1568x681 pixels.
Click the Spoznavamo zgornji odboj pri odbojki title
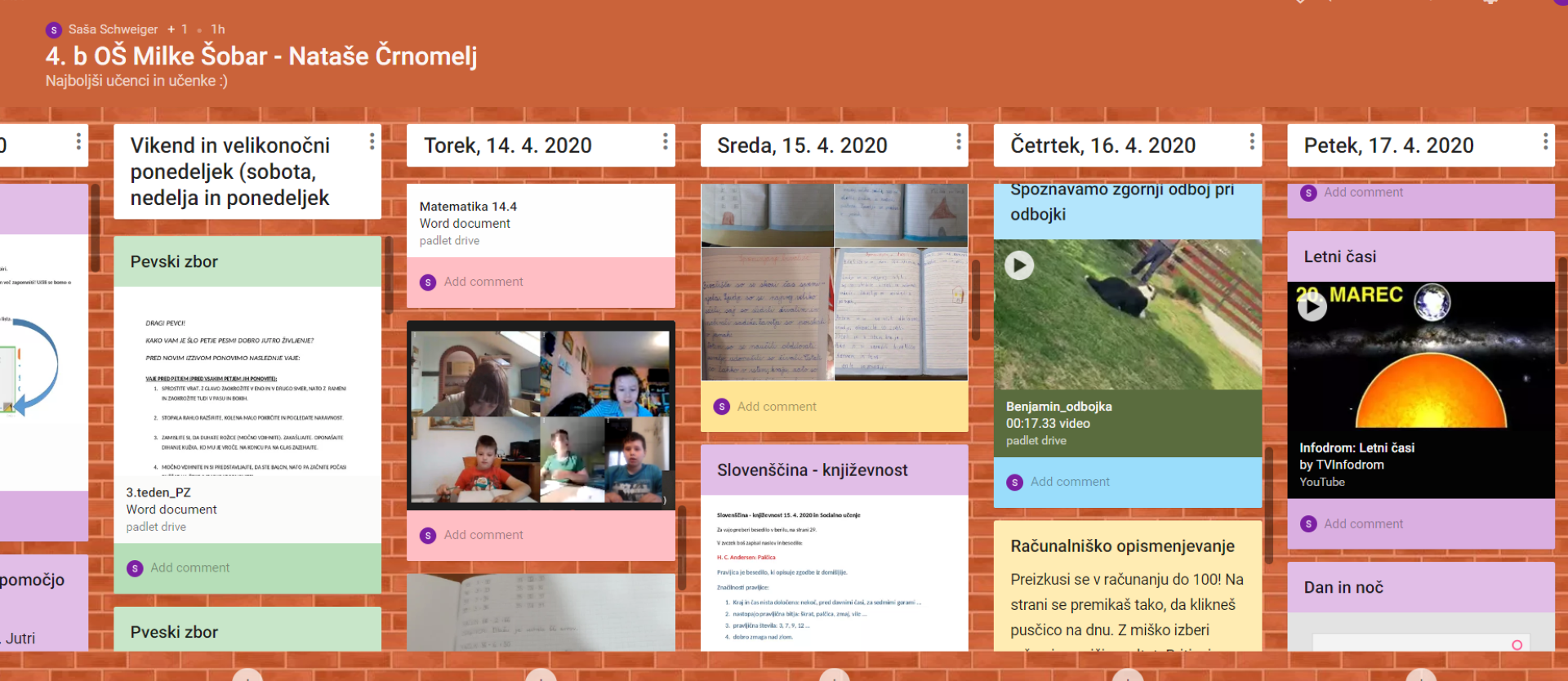(1122, 203)
